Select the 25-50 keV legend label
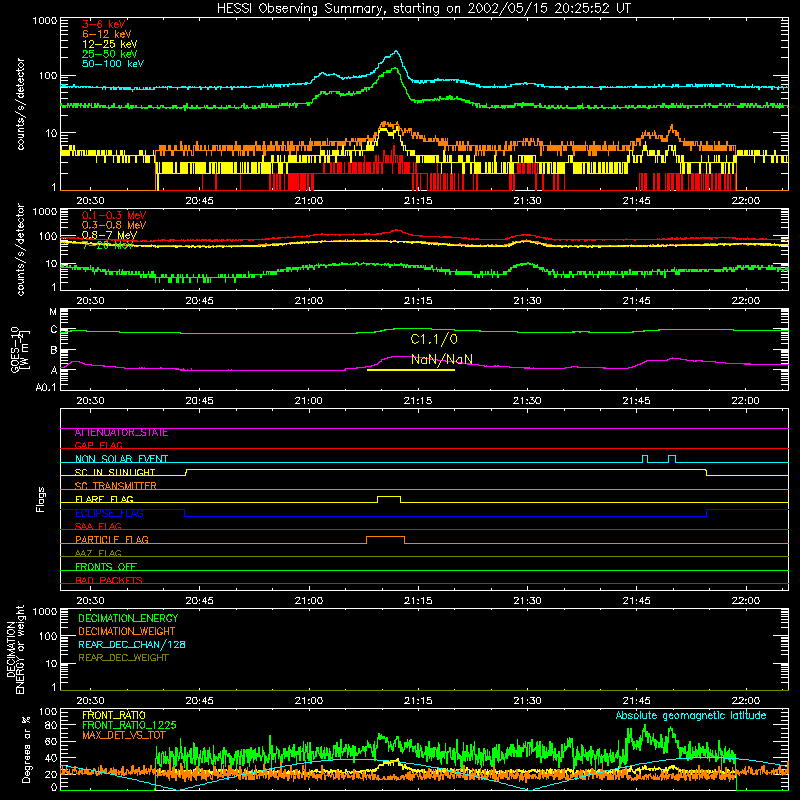The image size is (800, 800). pyautogui.click(x=110, y=54)
